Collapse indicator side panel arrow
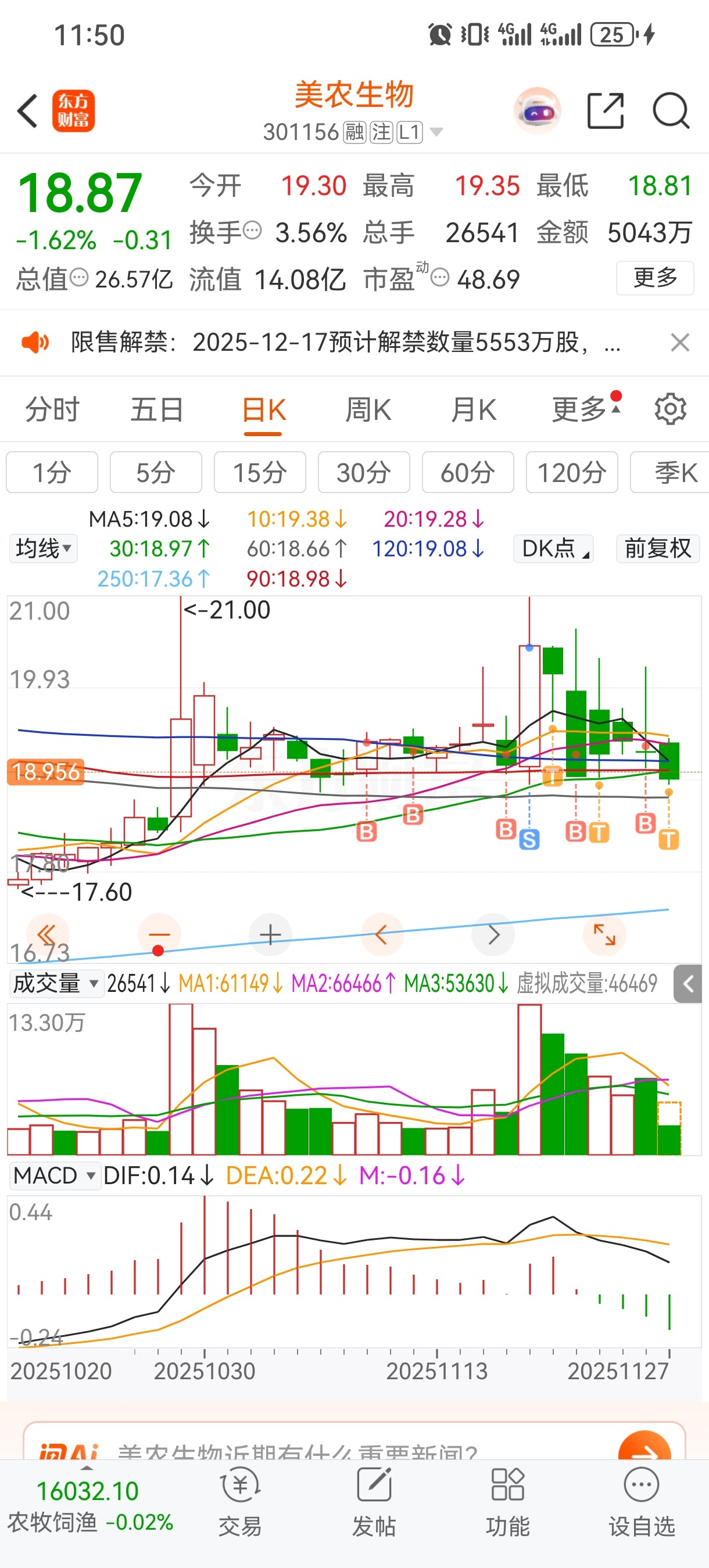The height and width of the screenshot is (1568, 709). (x=687, y=984)
